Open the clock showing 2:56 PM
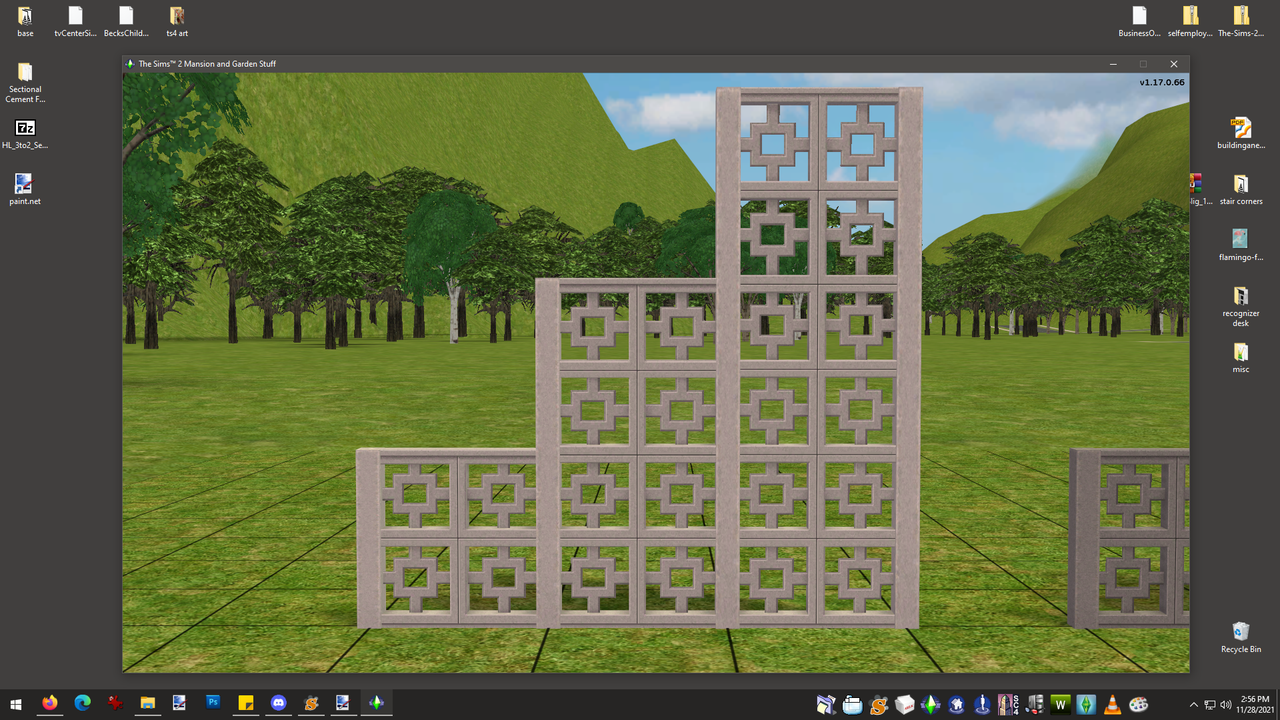1280x720 pixels. pyautogui.click(x=1254, y=704)
